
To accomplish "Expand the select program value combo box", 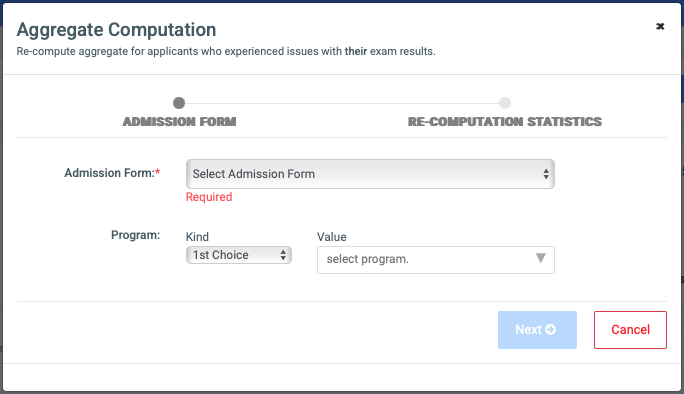I will (436, 260).
